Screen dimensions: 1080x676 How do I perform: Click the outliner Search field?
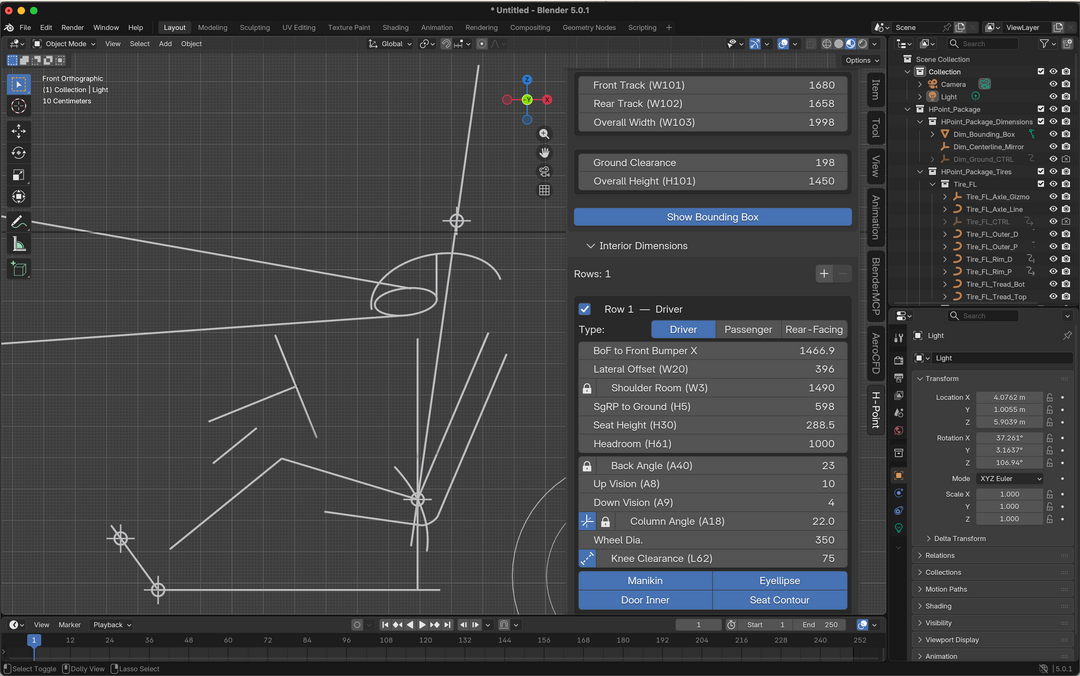point(984,43)
